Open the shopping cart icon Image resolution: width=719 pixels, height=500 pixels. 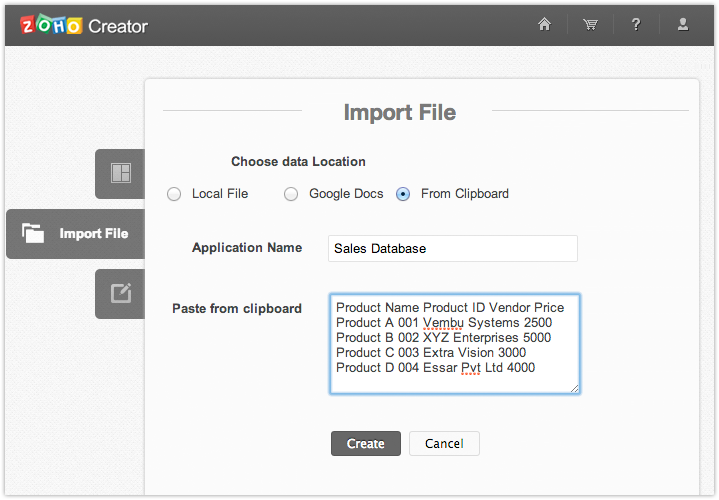click(591, 25)
